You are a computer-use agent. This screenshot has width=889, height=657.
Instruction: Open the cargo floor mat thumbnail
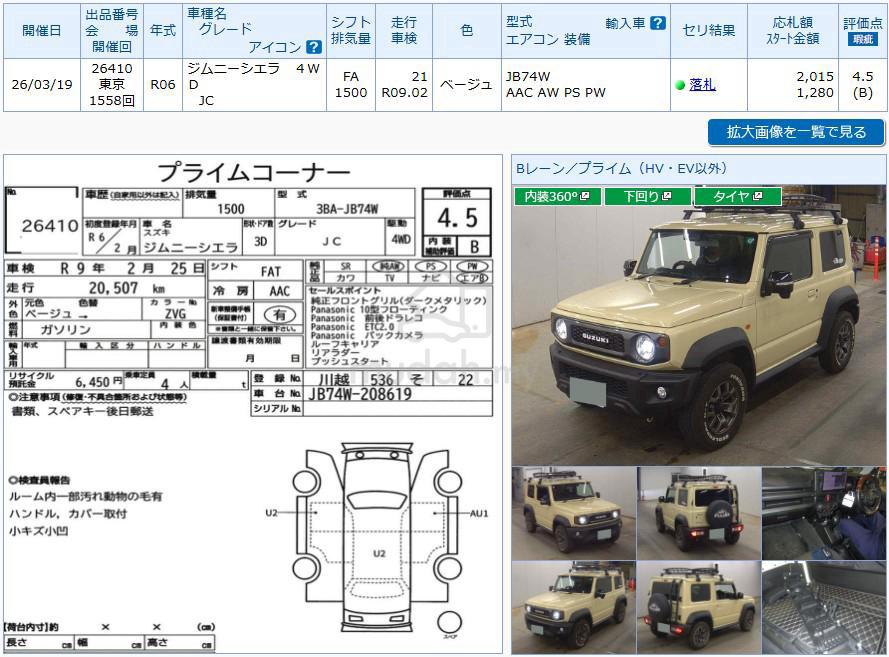(x=824, y=608)
